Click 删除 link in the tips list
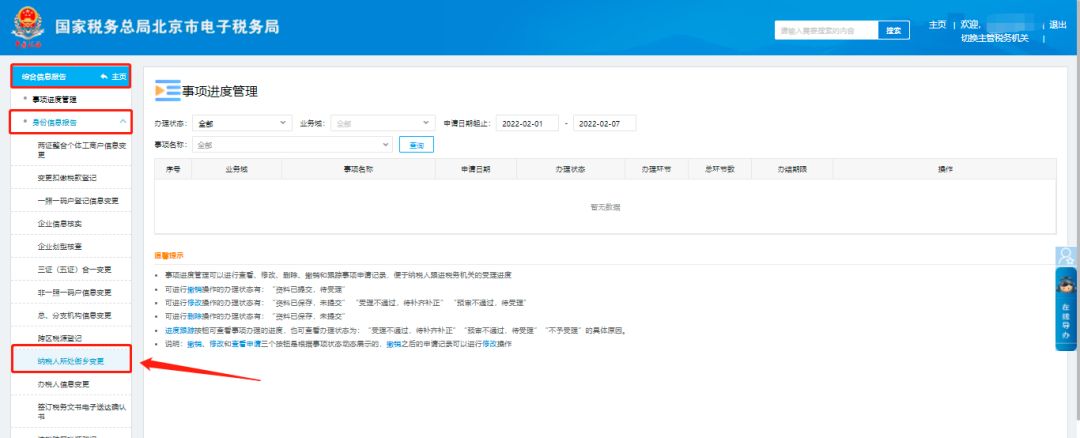The width and height of the screenshot is (1080, 438). coord(195,316)
